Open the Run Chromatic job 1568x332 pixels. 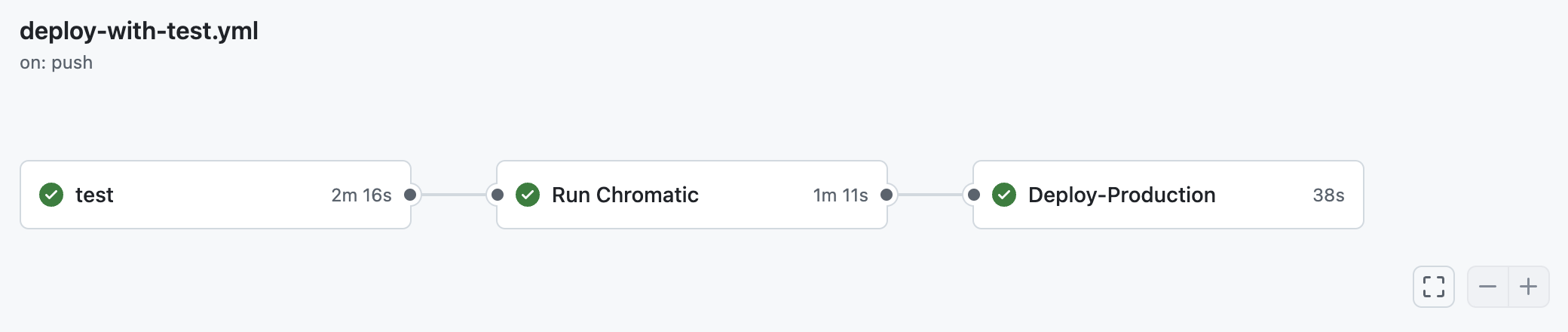625,195
